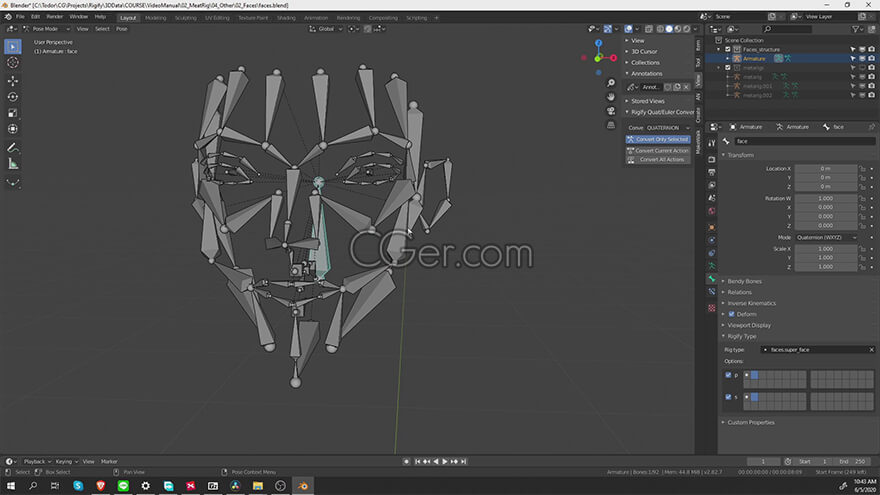Enable Solid viewport shading mode
The height and width of the screenshot is (495, 880).
[669, 29]
